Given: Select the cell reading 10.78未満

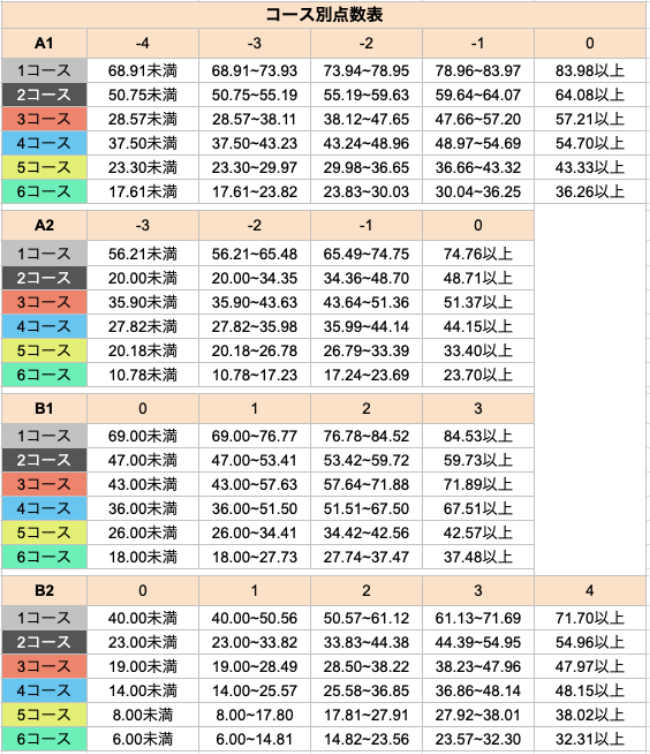Looking at the screenshot, I should coord(143,375).
